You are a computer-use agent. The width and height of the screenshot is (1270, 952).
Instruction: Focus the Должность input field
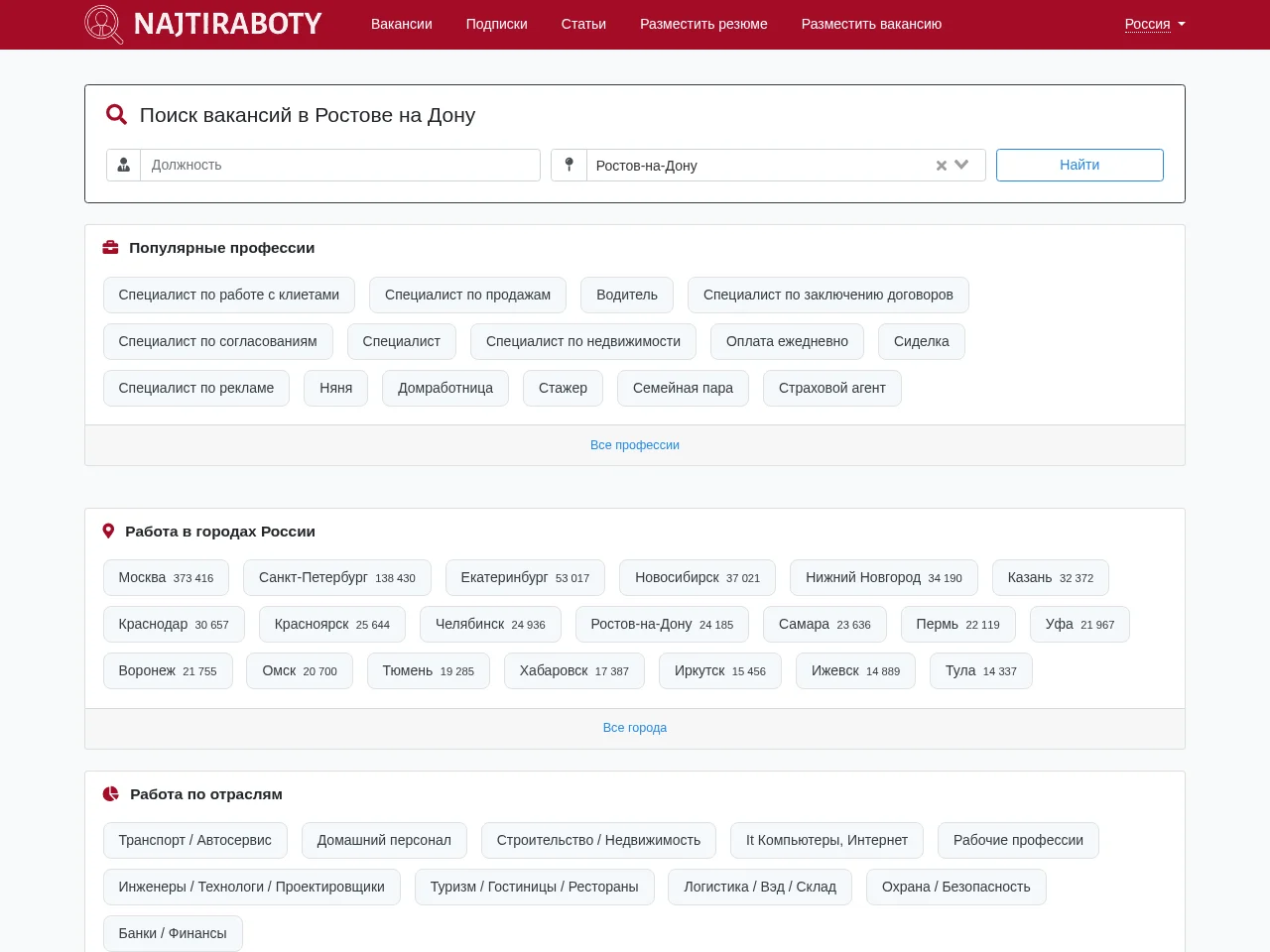pos(340,165)
